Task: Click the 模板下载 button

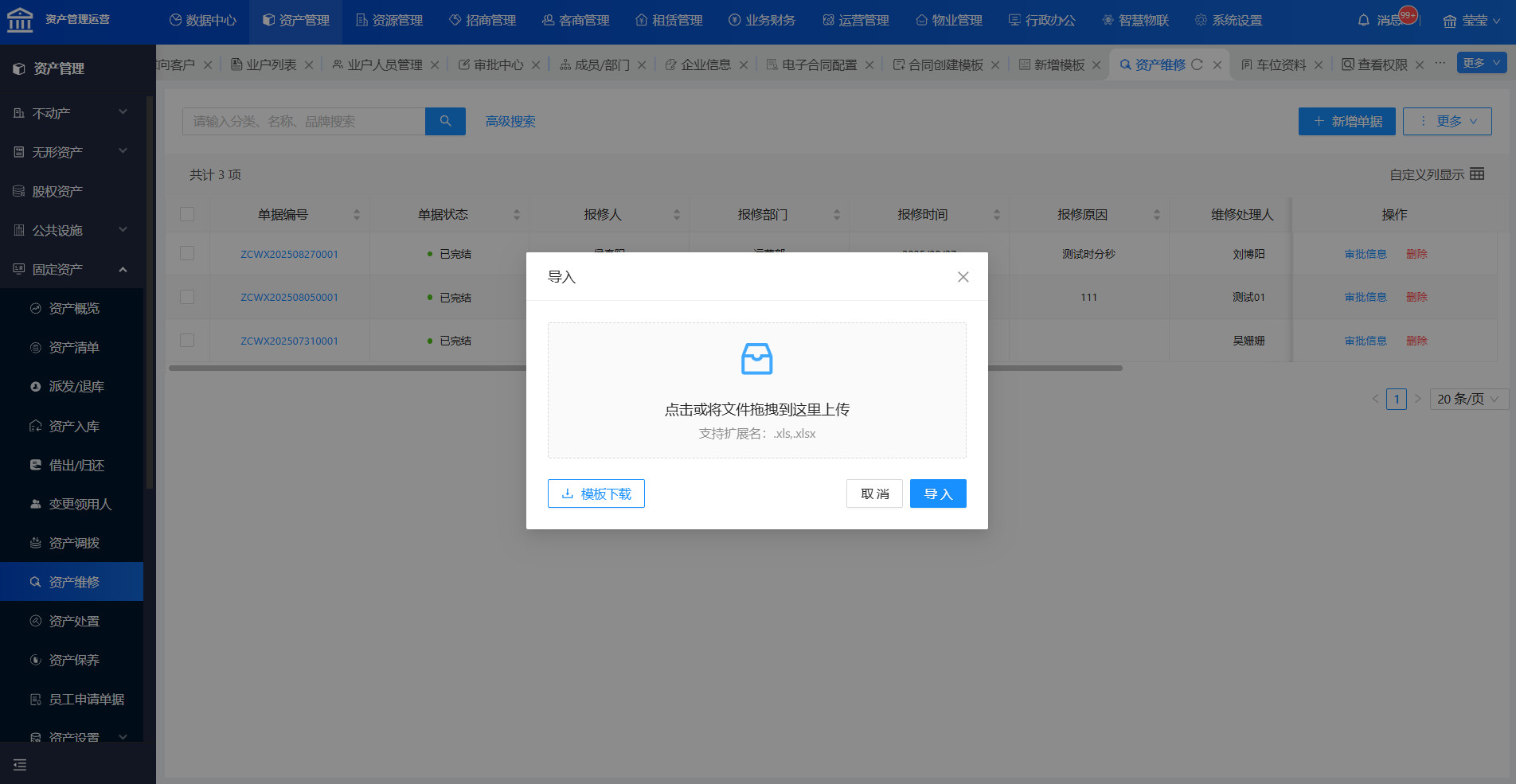Action: (596, 493)
